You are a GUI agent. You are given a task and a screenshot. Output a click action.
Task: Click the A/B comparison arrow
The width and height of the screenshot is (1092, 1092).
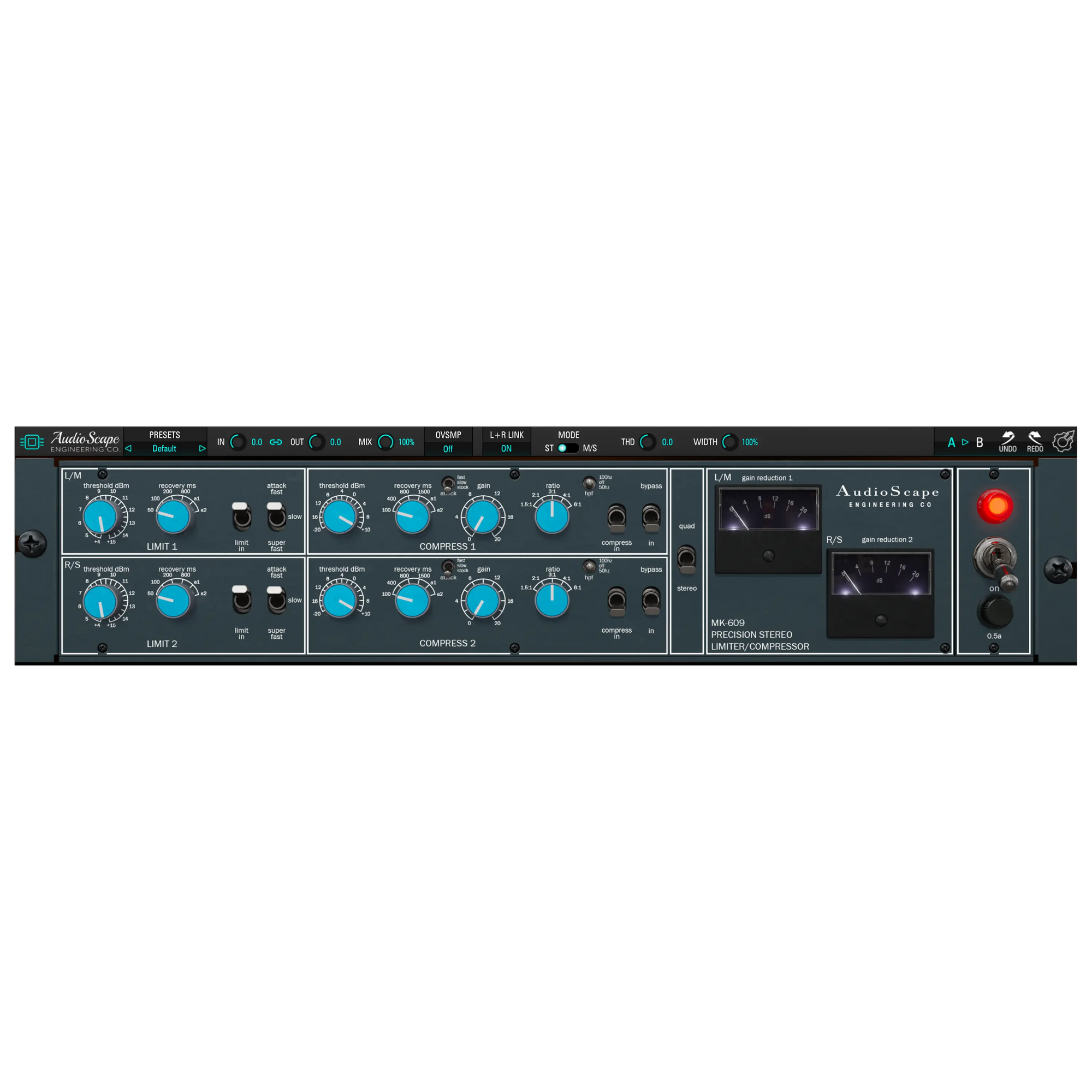point(965,443)
